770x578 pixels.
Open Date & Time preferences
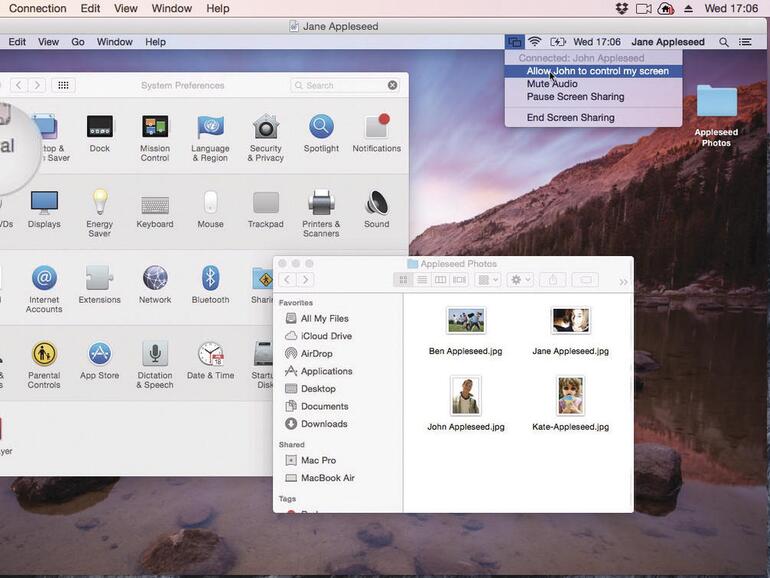click(210, 354)
